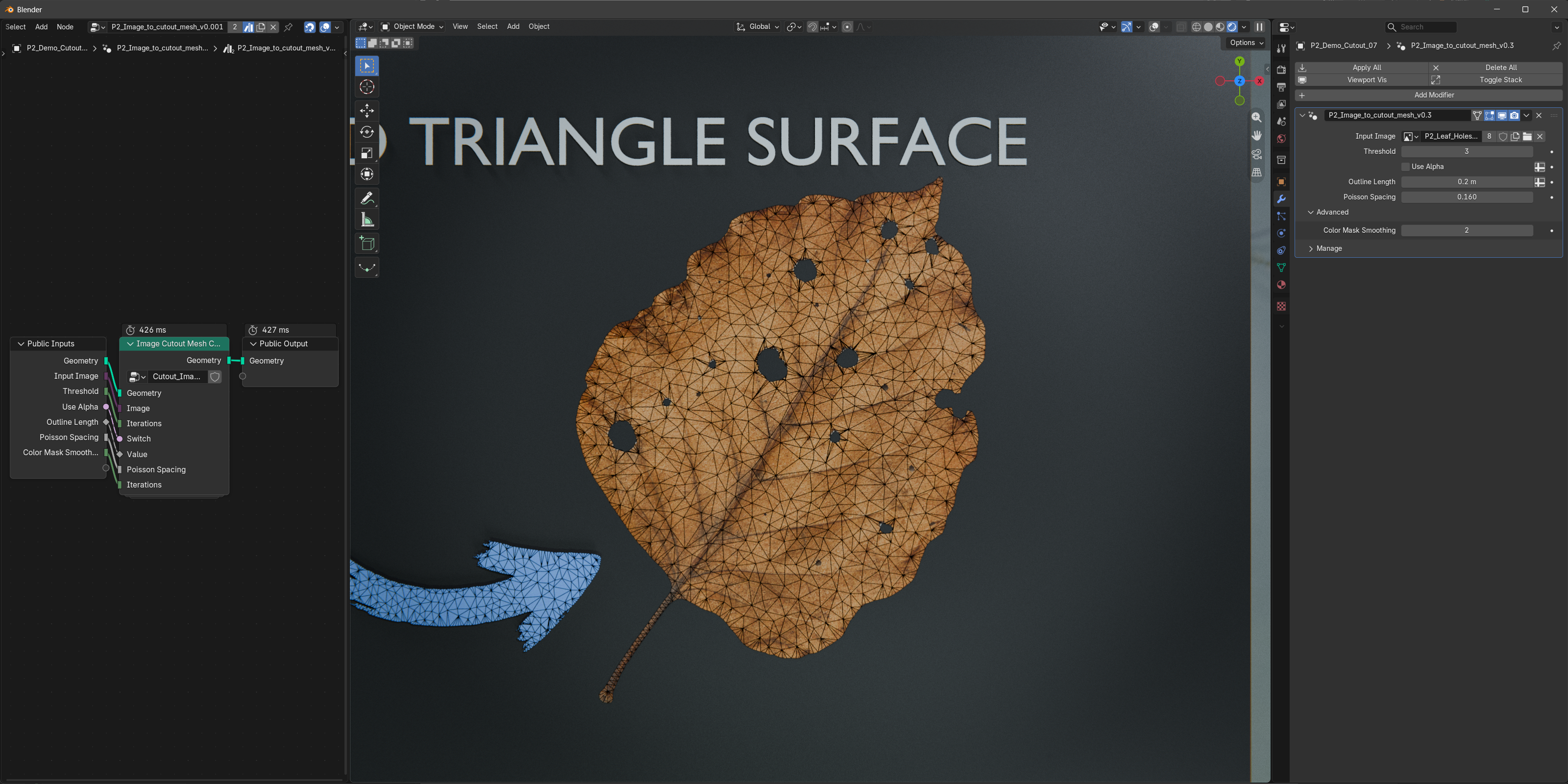Viewport: 1568px width, 784px height.
Task: Enable the Use Alpha checkbox
Action: [x=1405, y=167]
